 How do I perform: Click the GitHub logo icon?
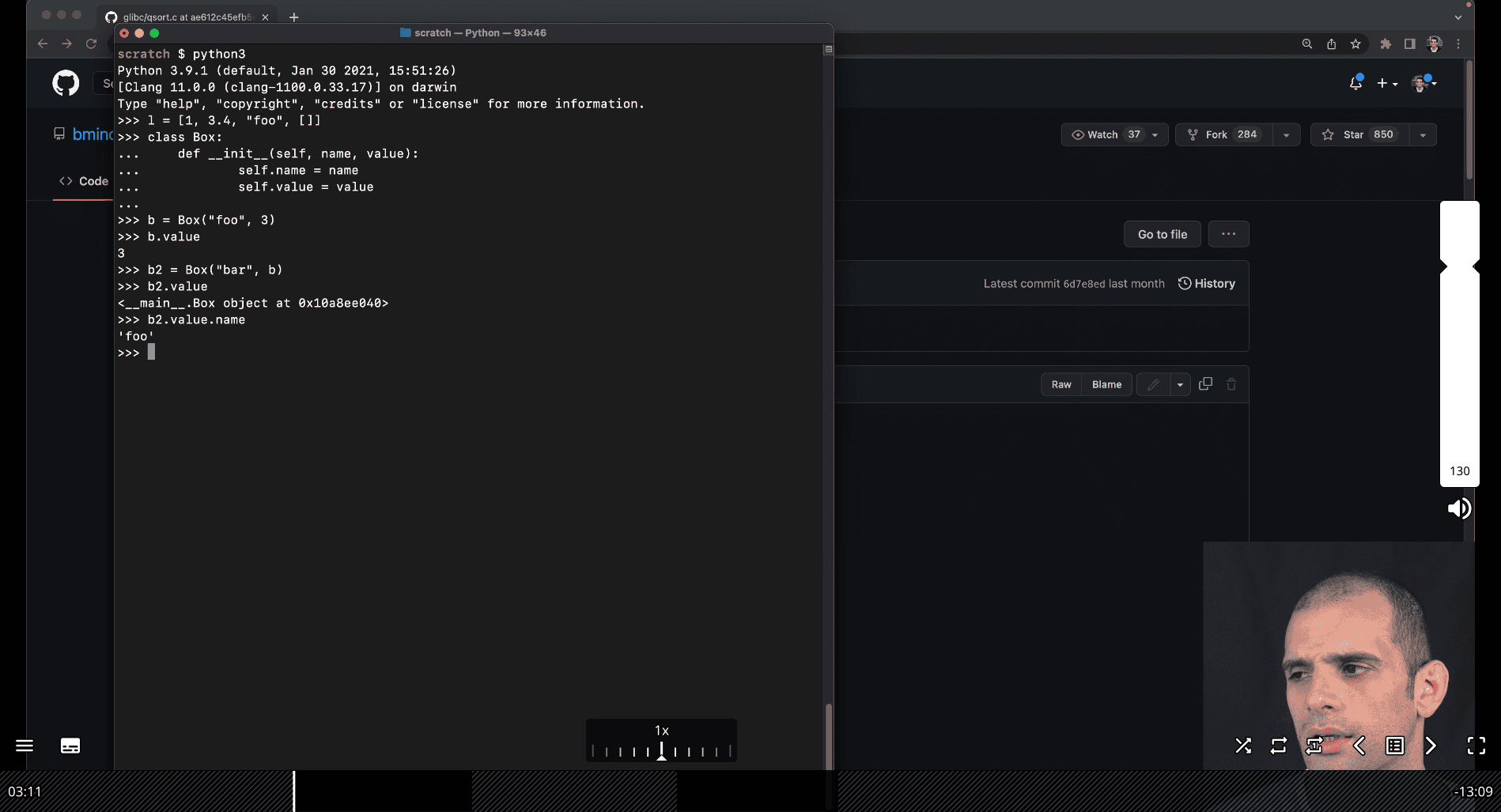(66, 83)
